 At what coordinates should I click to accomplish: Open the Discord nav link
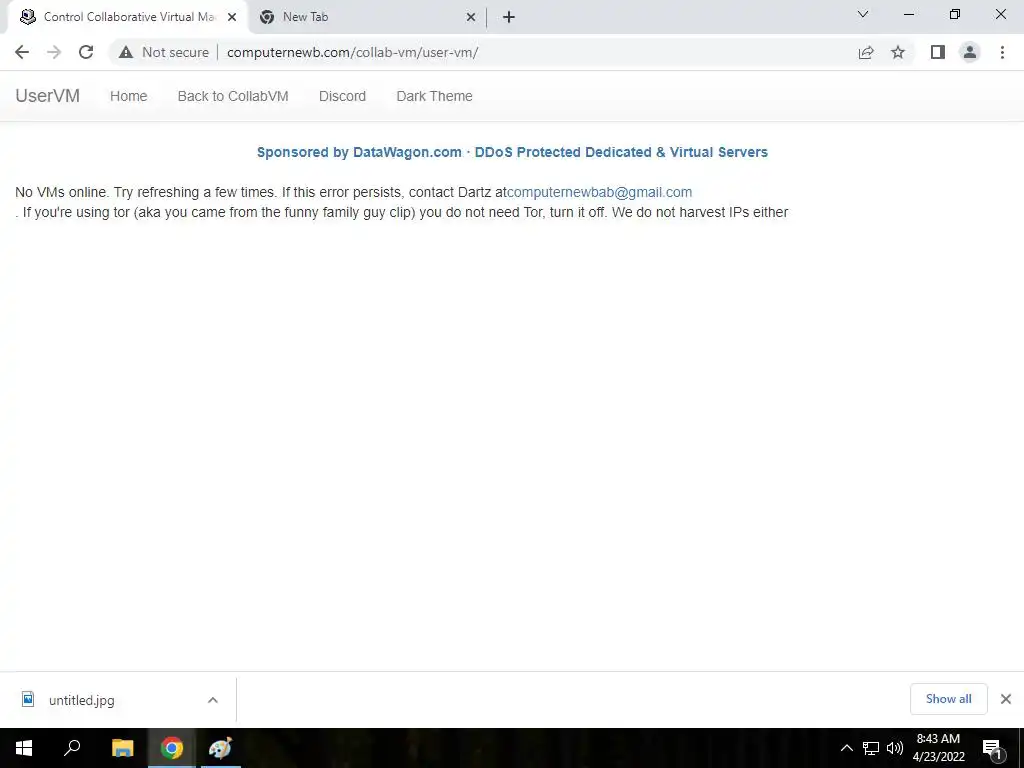pos(342,96)
